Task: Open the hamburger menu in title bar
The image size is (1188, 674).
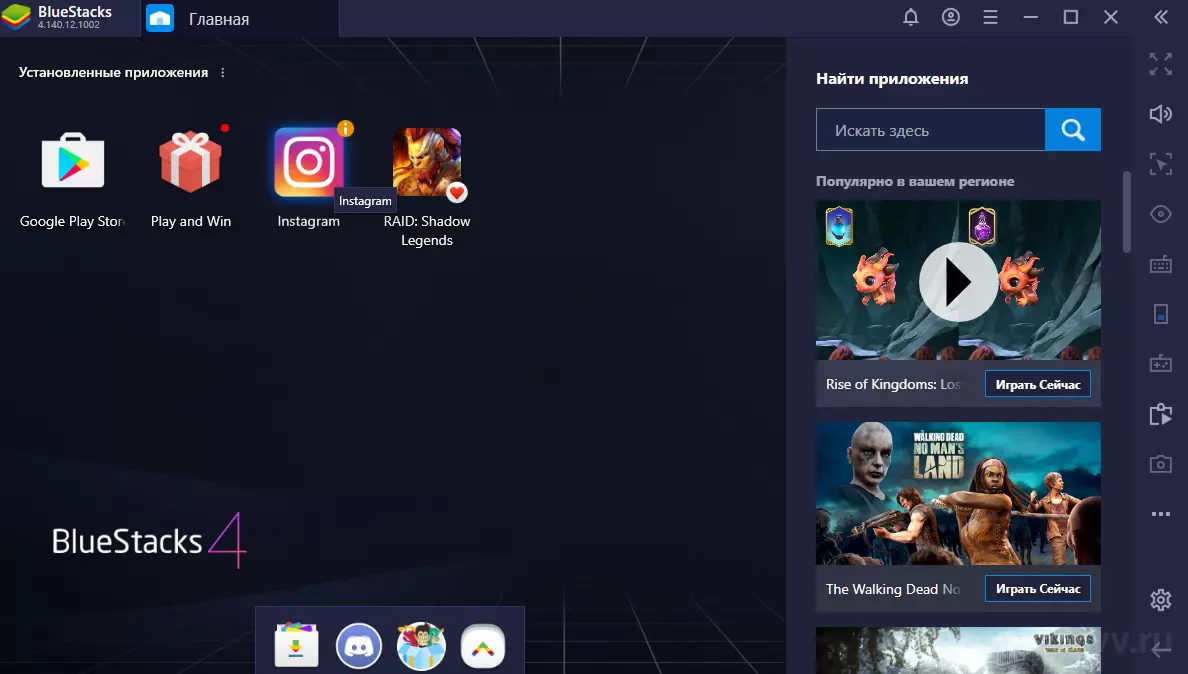Action: pos(990,17)
